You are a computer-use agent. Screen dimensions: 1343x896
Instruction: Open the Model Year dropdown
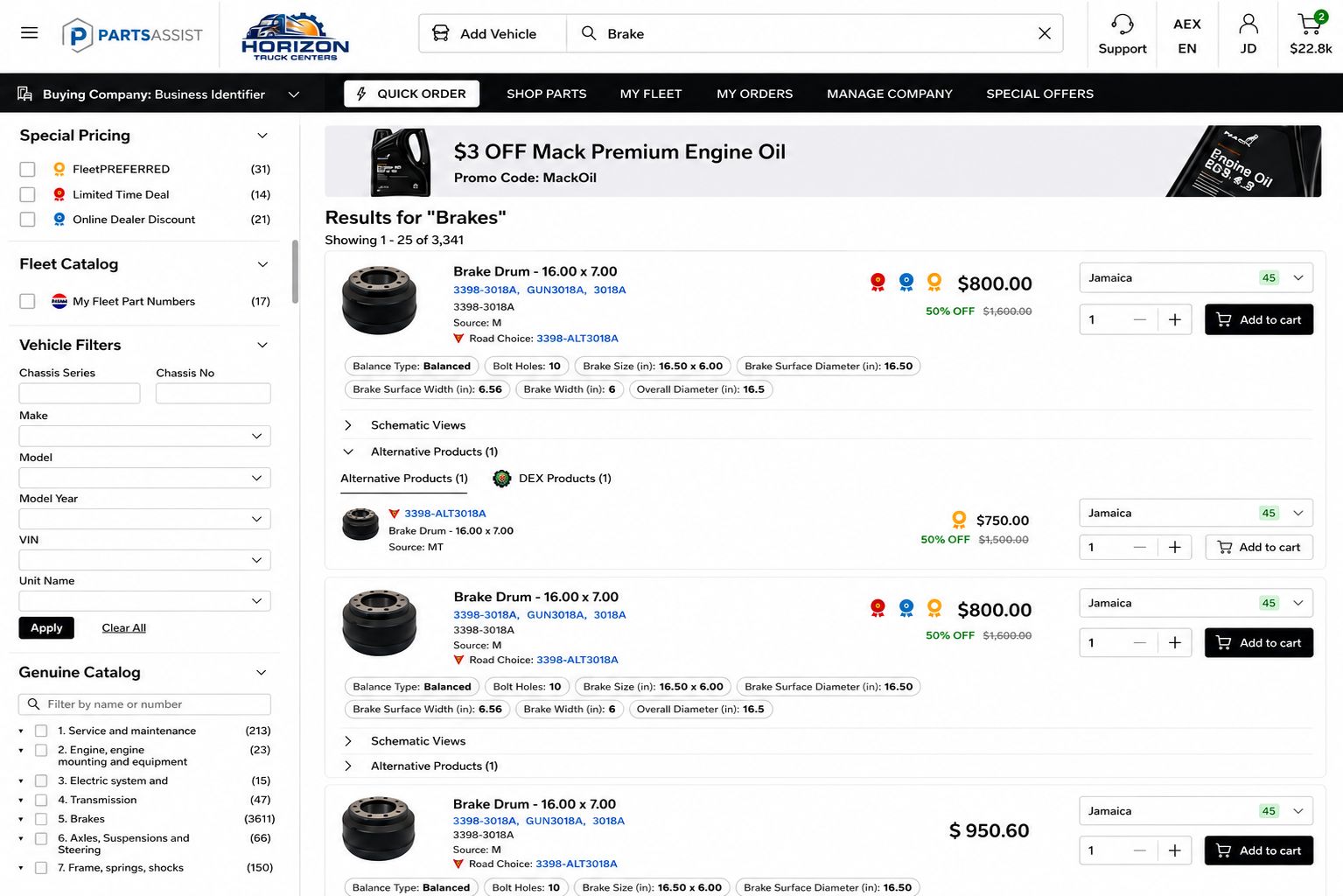144,519
